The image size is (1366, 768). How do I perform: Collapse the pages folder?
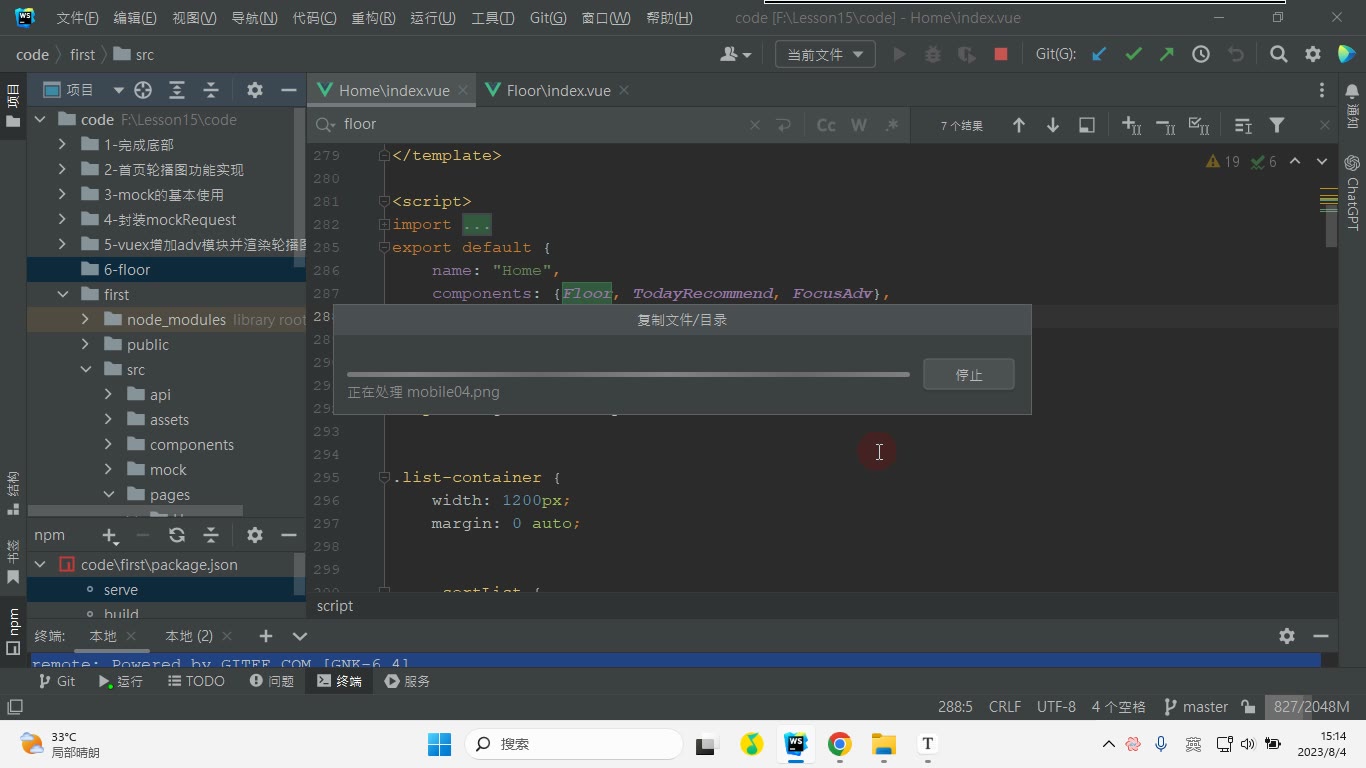pos(108,495)
